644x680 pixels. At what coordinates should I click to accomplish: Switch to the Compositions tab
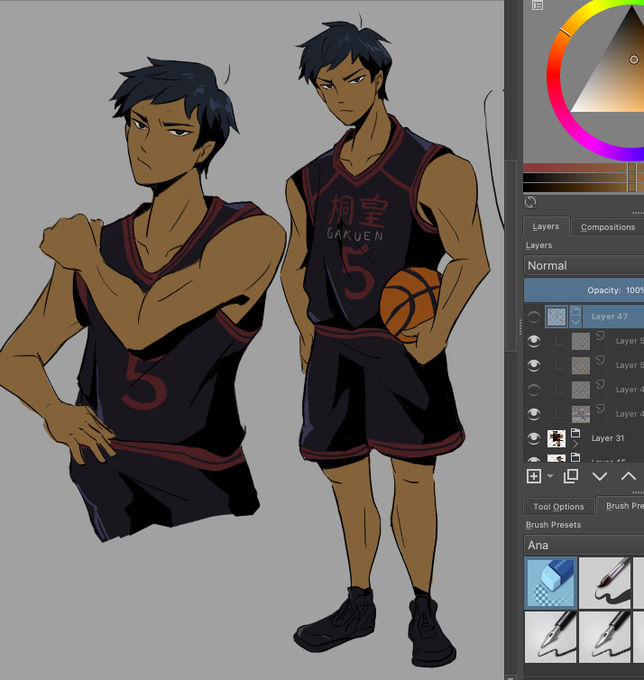point(608,227)
